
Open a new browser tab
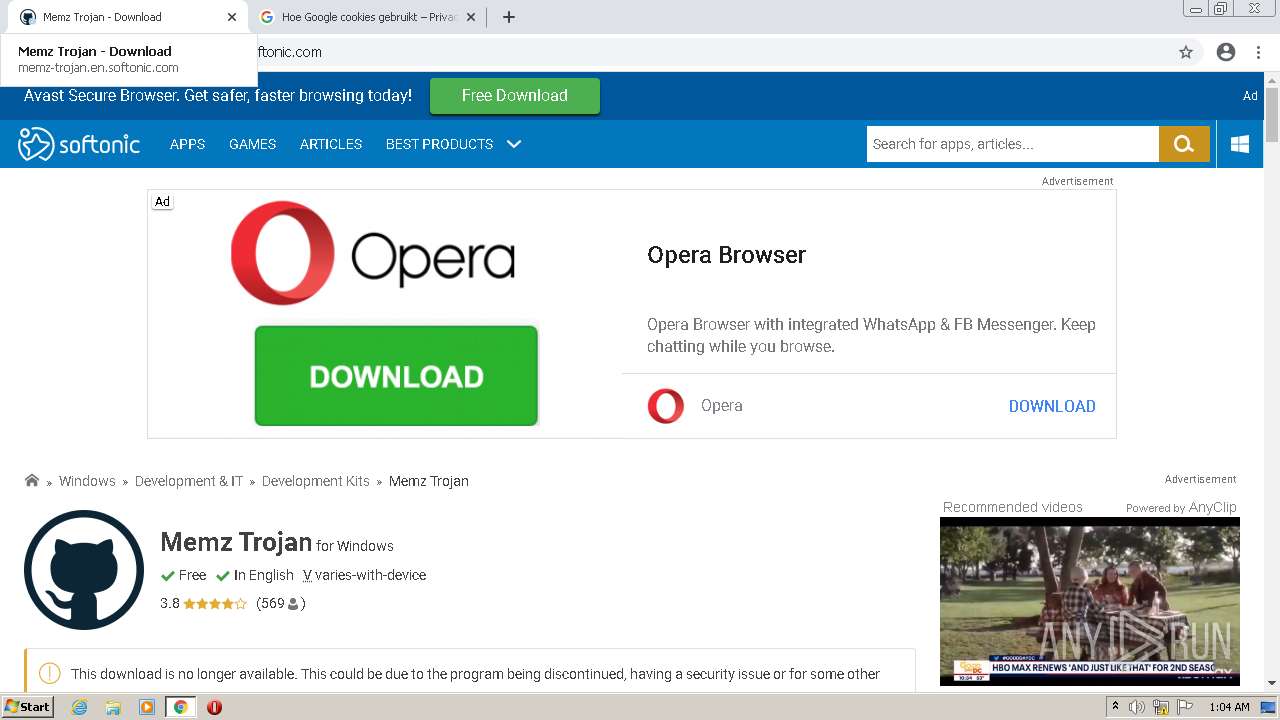509,17
